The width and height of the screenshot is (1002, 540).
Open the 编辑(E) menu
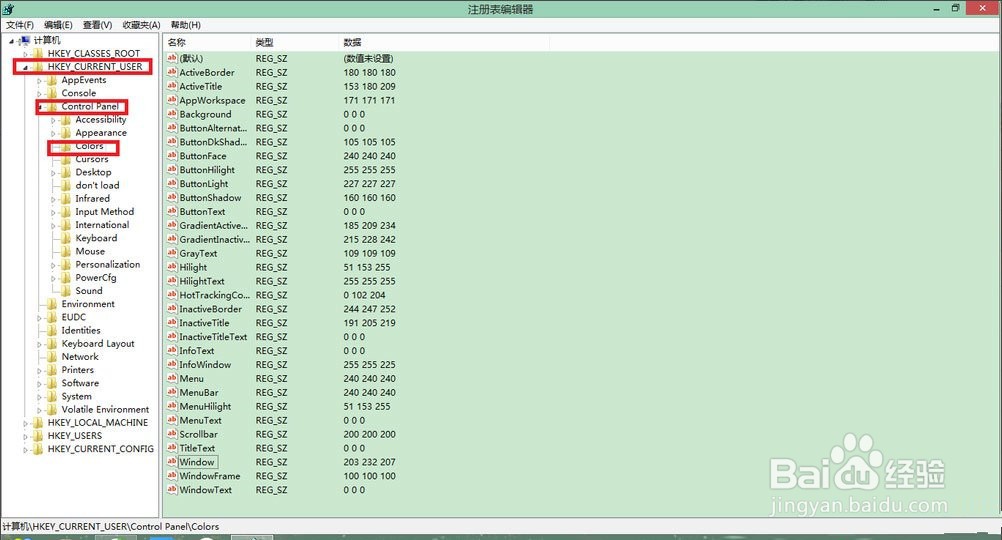click(58, 25)
